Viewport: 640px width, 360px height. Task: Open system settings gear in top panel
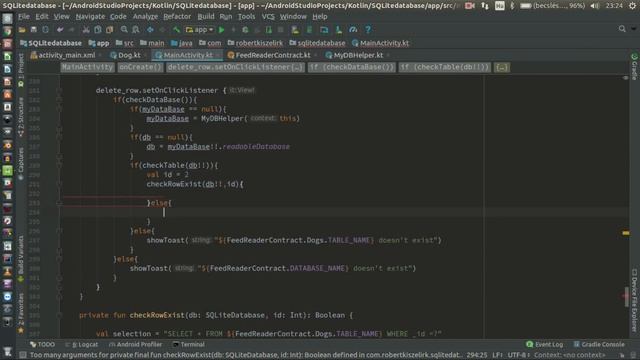(632, 6)
